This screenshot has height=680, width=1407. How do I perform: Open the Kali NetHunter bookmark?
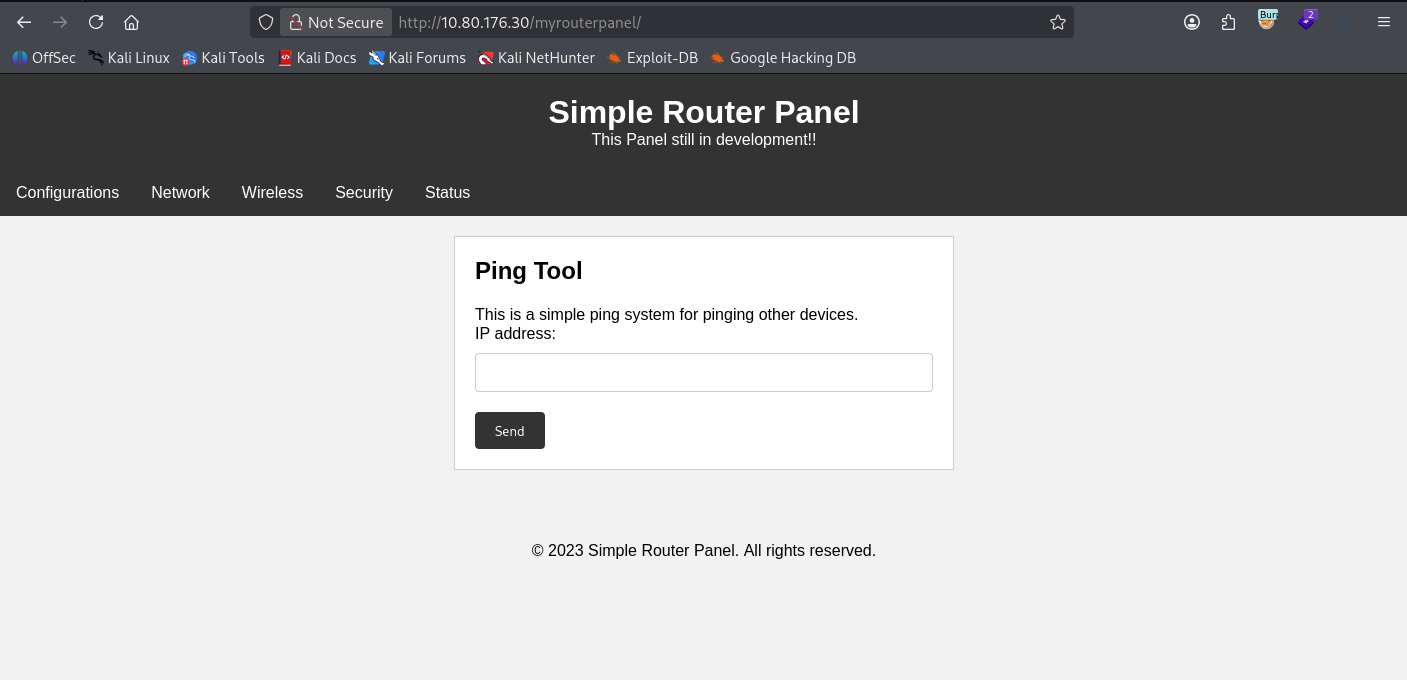point(536,58)
